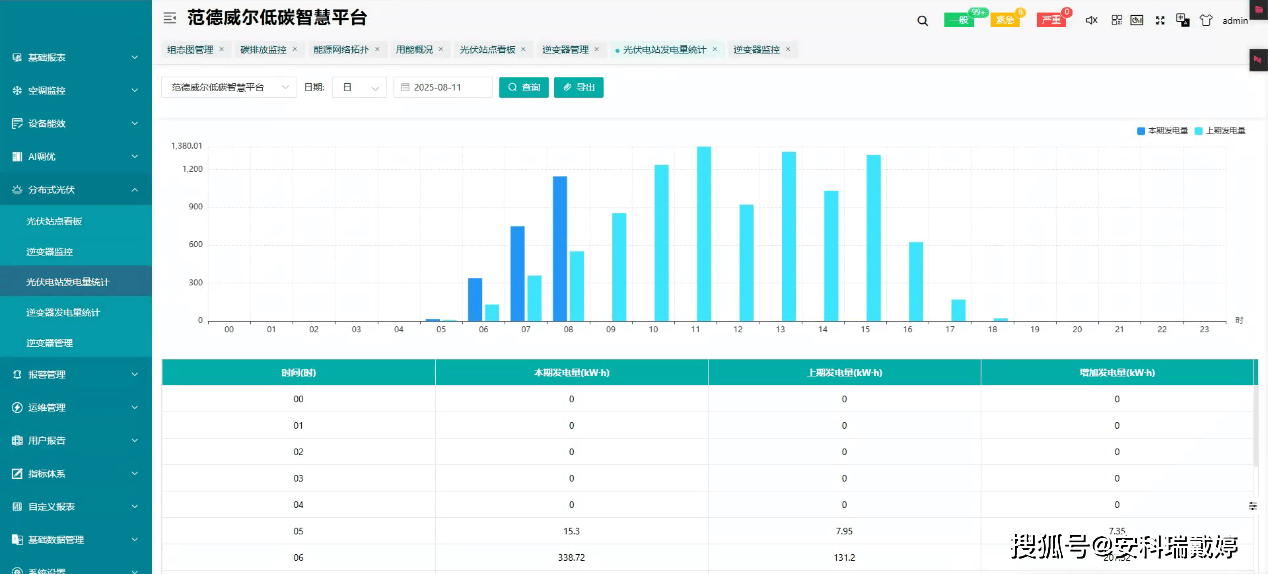Toggle 上期发电量 legend series
The width and height of the screenshot is (1268, 574).
point(1221,131)
